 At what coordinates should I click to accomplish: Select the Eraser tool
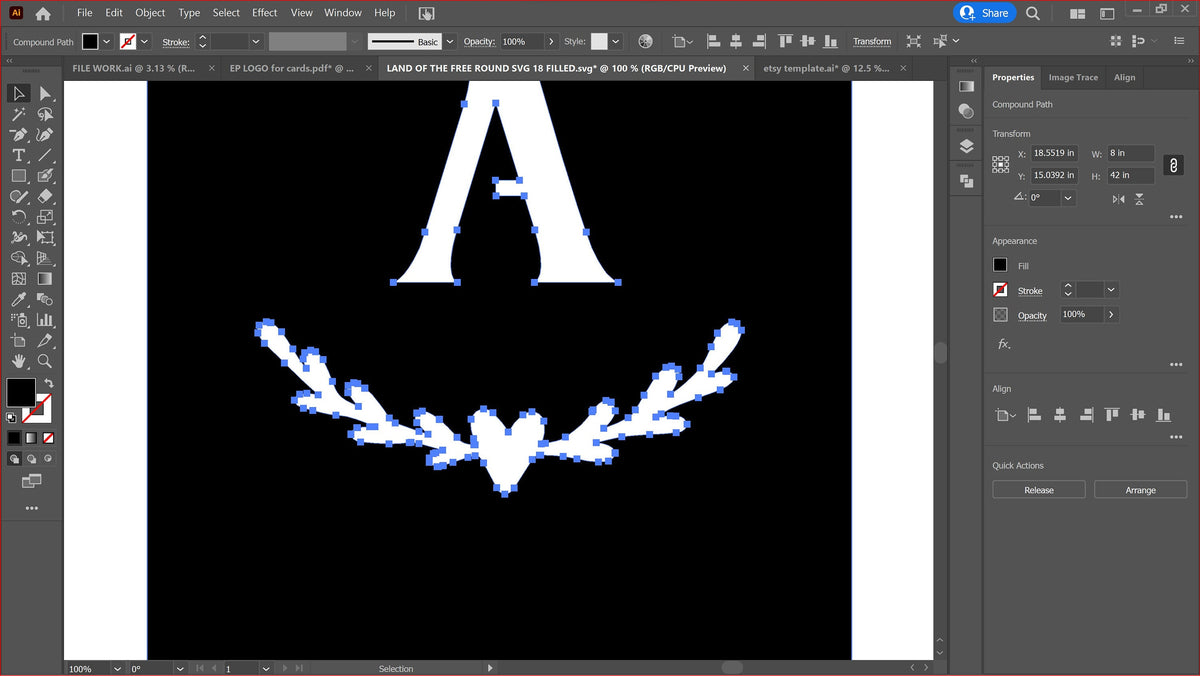[x=45, y=197]
